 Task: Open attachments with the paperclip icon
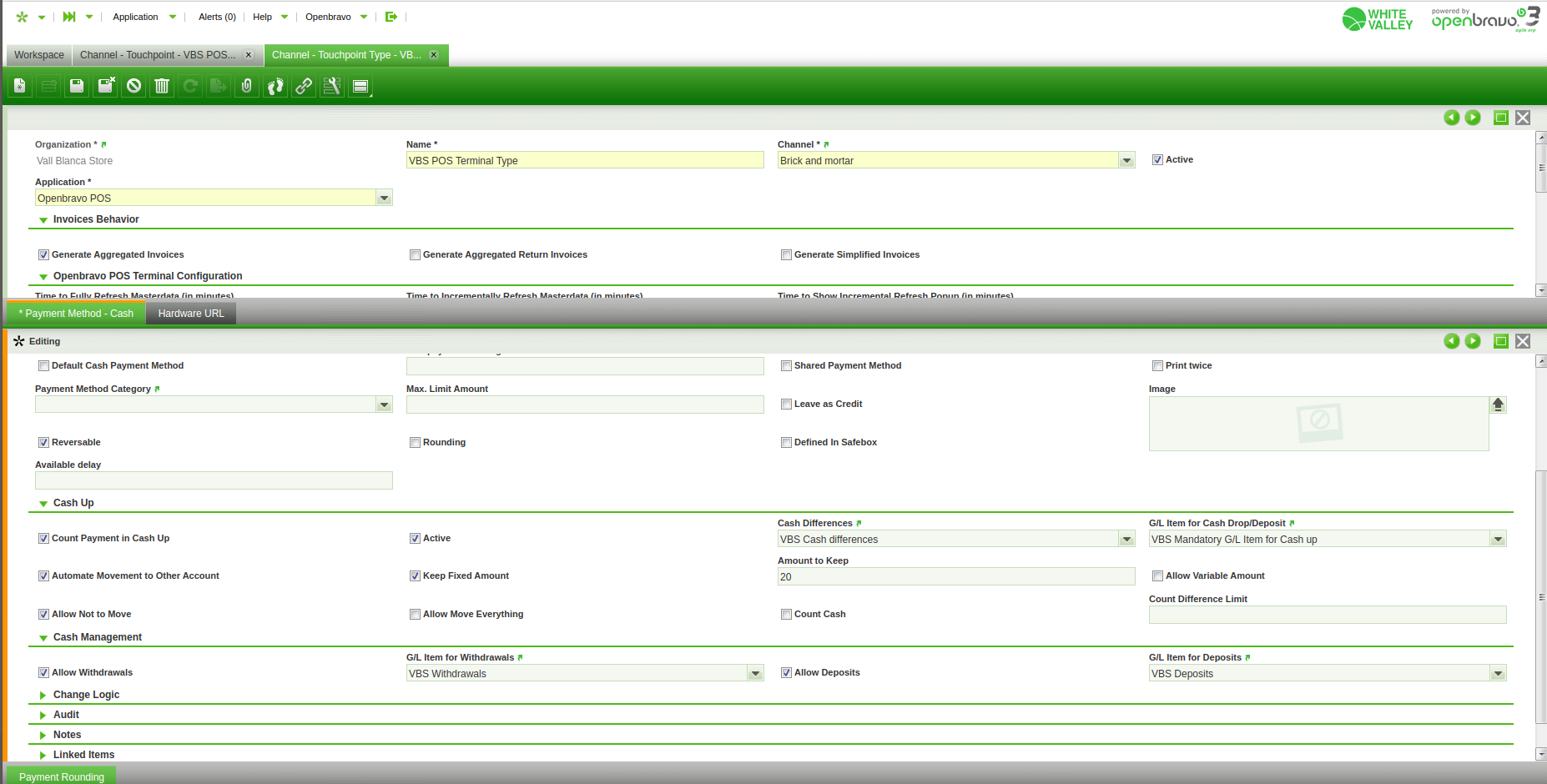tap(247, 86)
